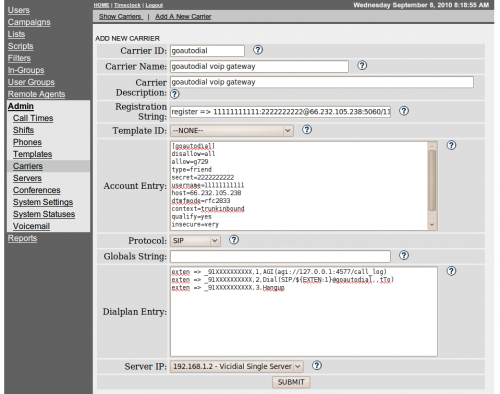This screenshot has width=500, height=394.
Task: Click the Carrier Description input field
Action: tap(322, 82)
